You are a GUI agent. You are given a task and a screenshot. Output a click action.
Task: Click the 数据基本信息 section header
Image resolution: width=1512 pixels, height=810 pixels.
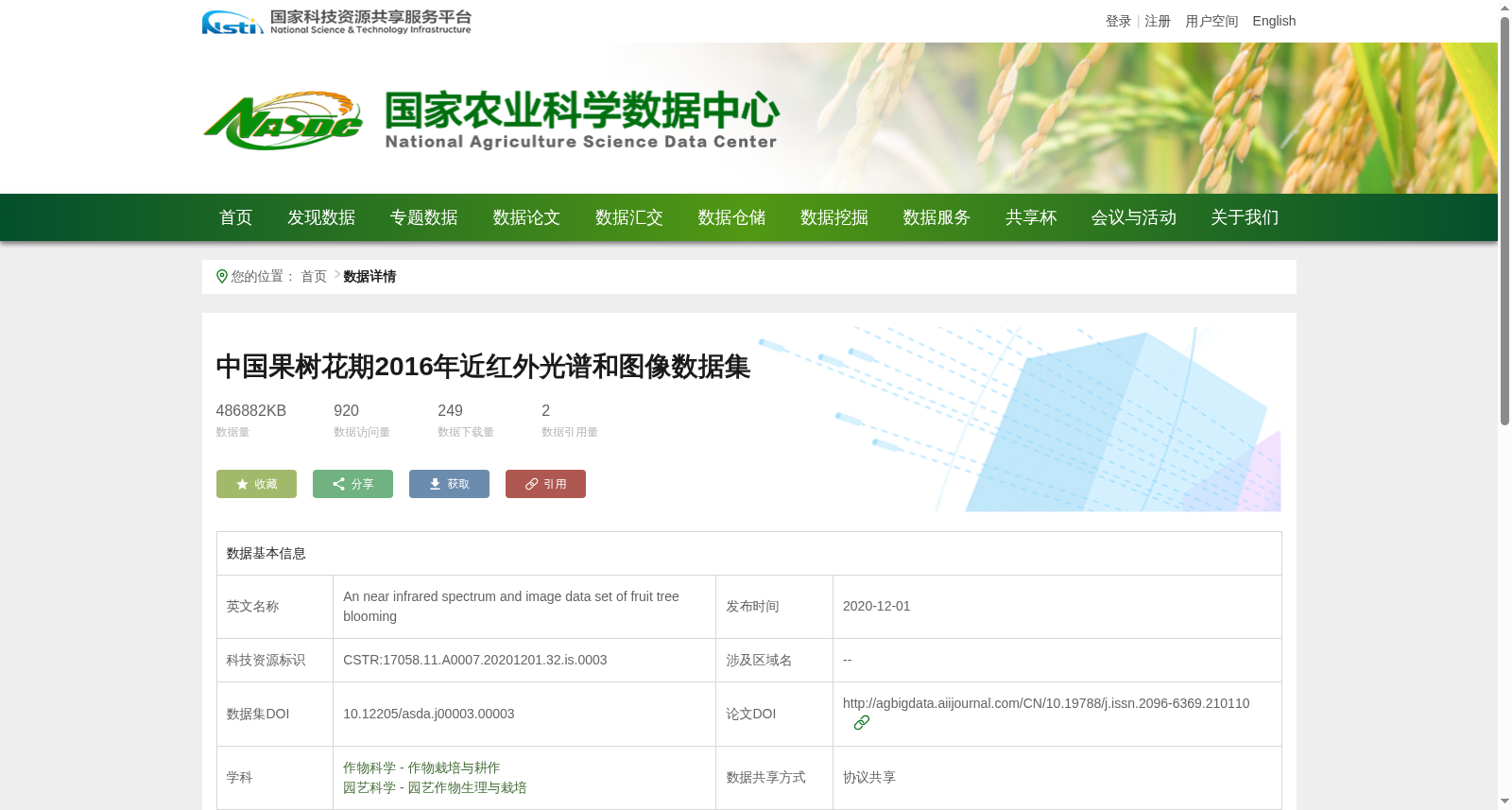(x=266, y=553)
